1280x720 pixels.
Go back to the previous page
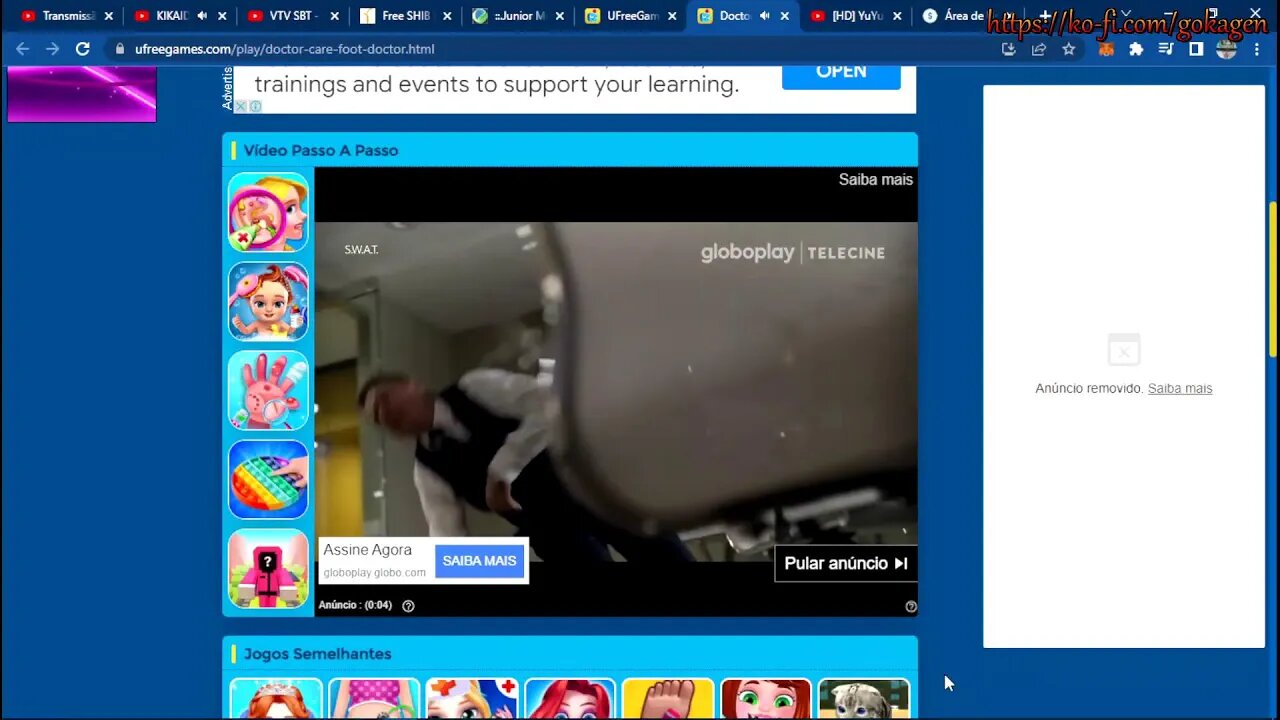22,49
